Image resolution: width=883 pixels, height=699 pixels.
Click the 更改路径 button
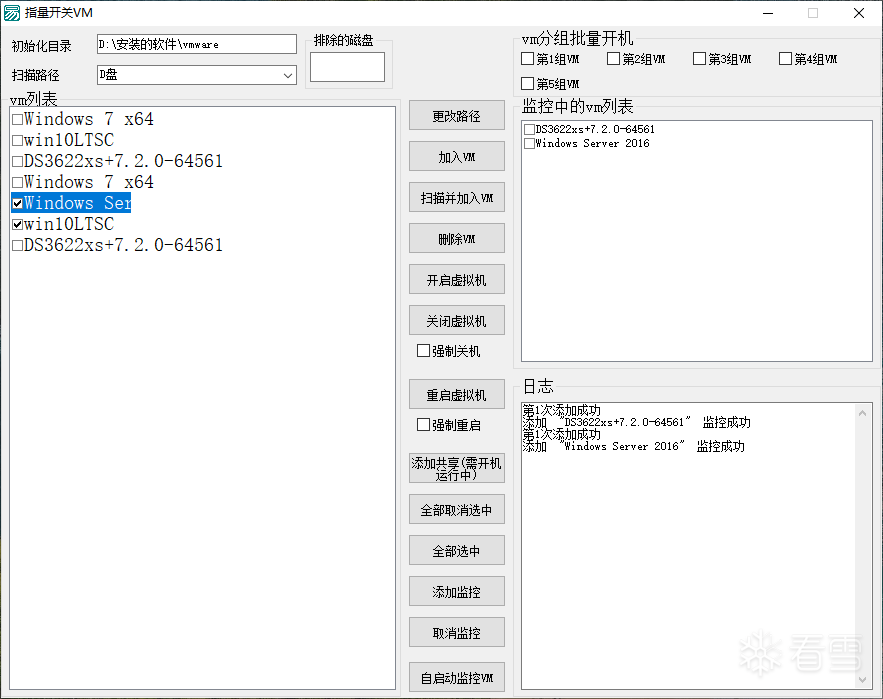coord(456,116)
